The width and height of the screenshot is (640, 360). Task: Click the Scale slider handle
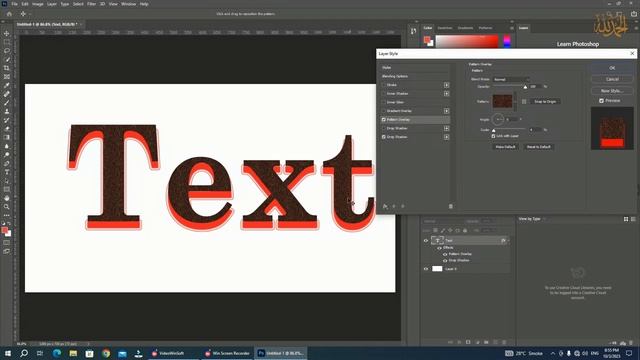(493, 130)
